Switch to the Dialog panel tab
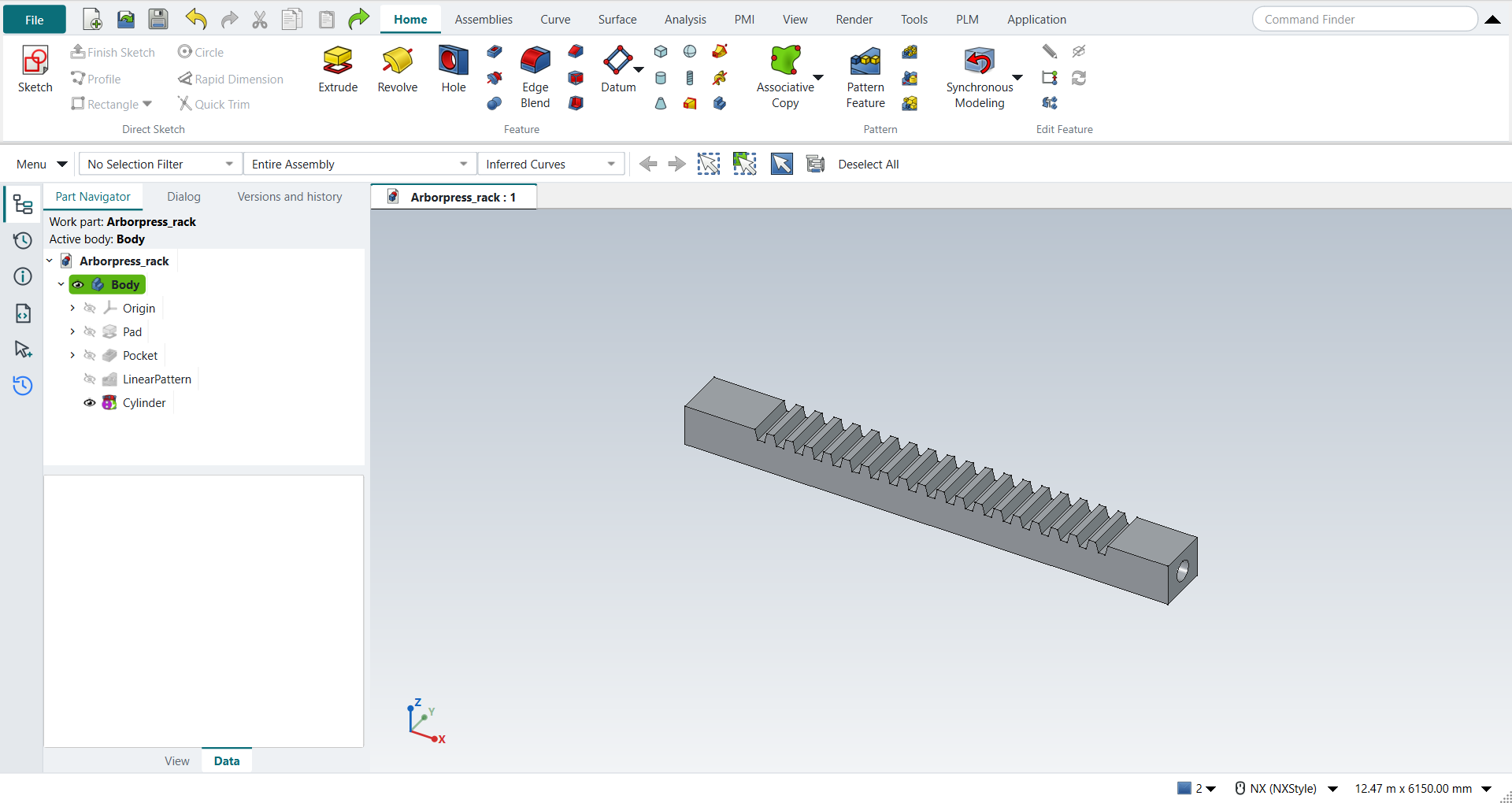 183,197
